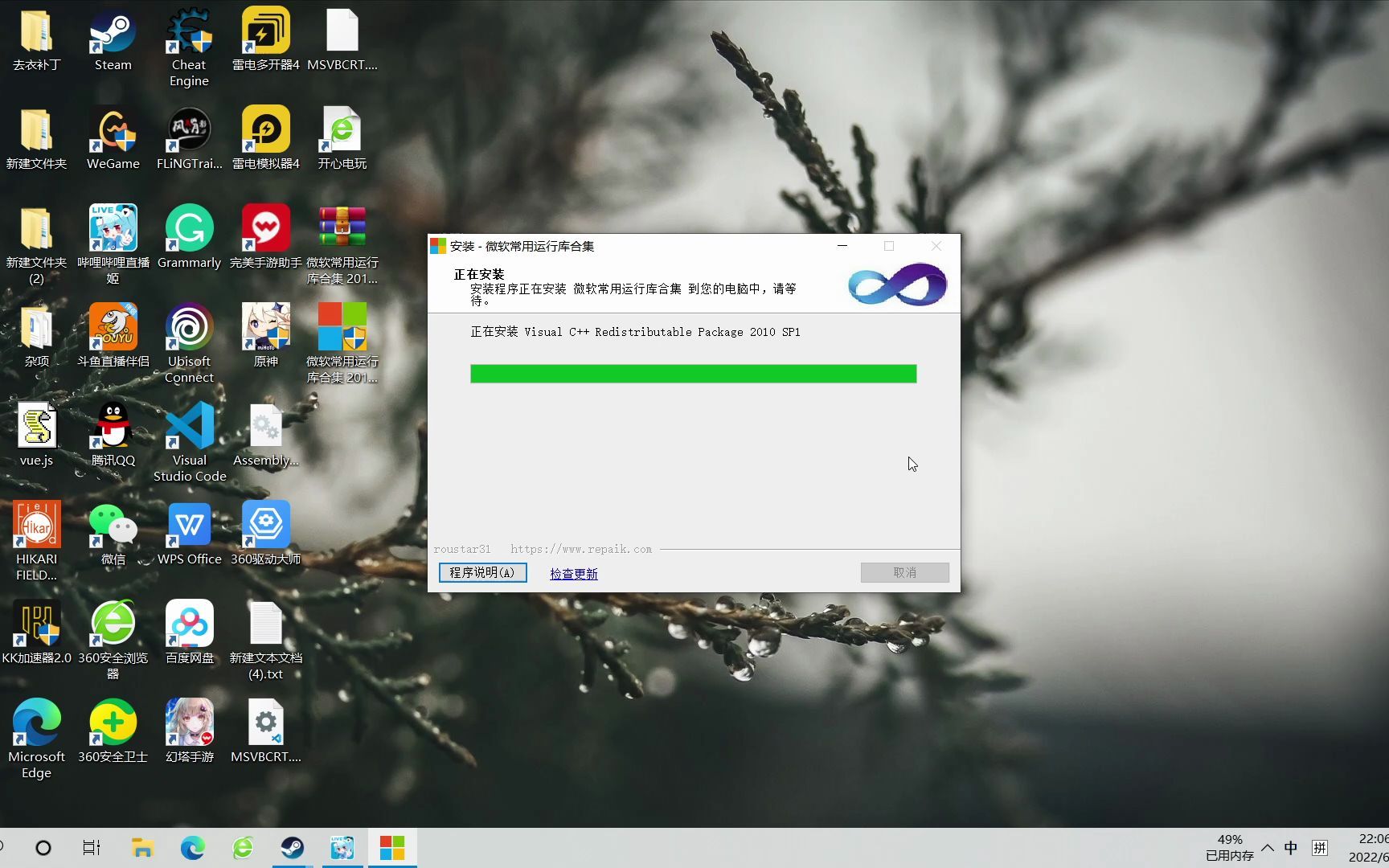Screen dimensions: 1389x868
Task: Open the 微信 desktop icon
Action: [113, 534]
